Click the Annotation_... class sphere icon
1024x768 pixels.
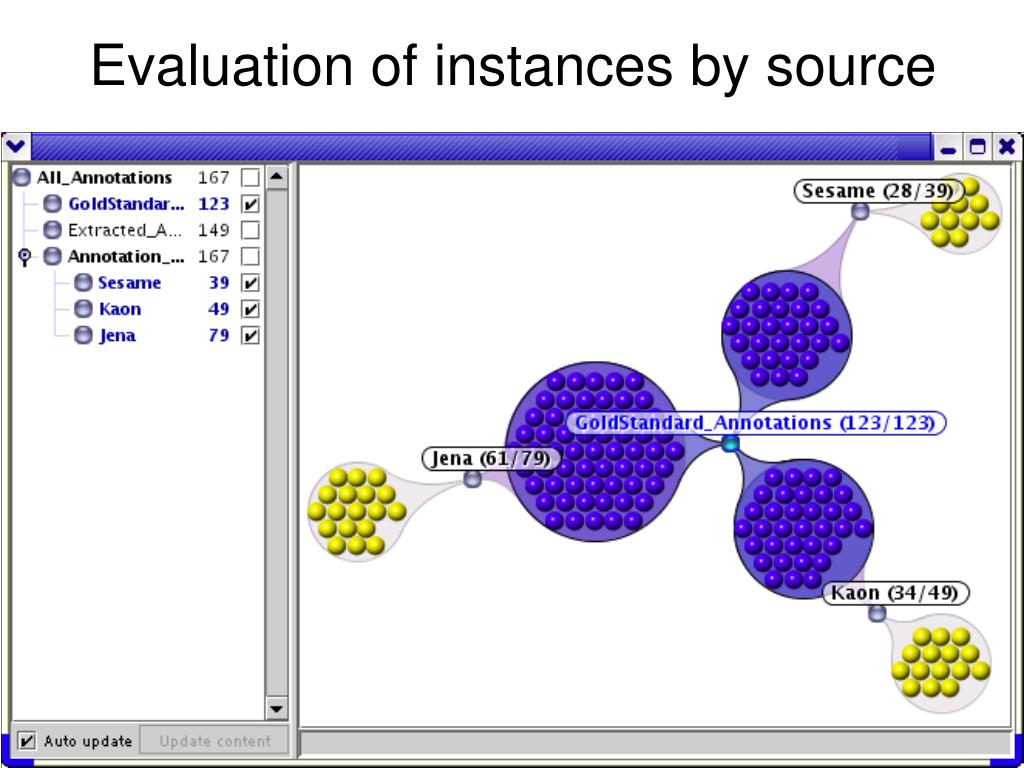point(53,256)
